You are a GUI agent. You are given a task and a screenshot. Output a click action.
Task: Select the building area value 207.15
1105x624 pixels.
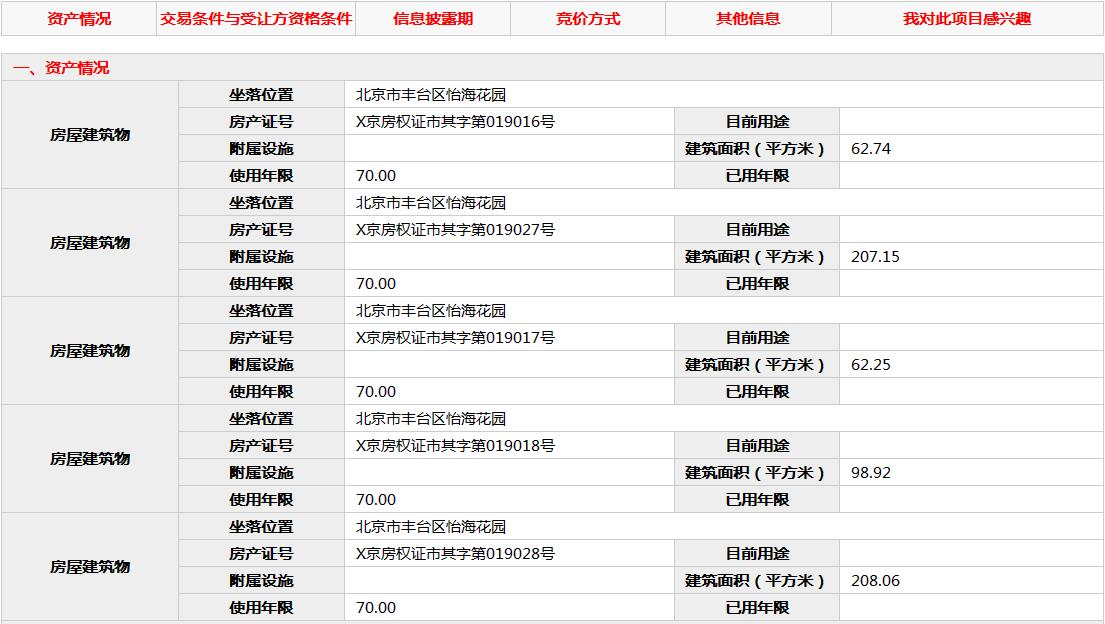coord(875,257)
